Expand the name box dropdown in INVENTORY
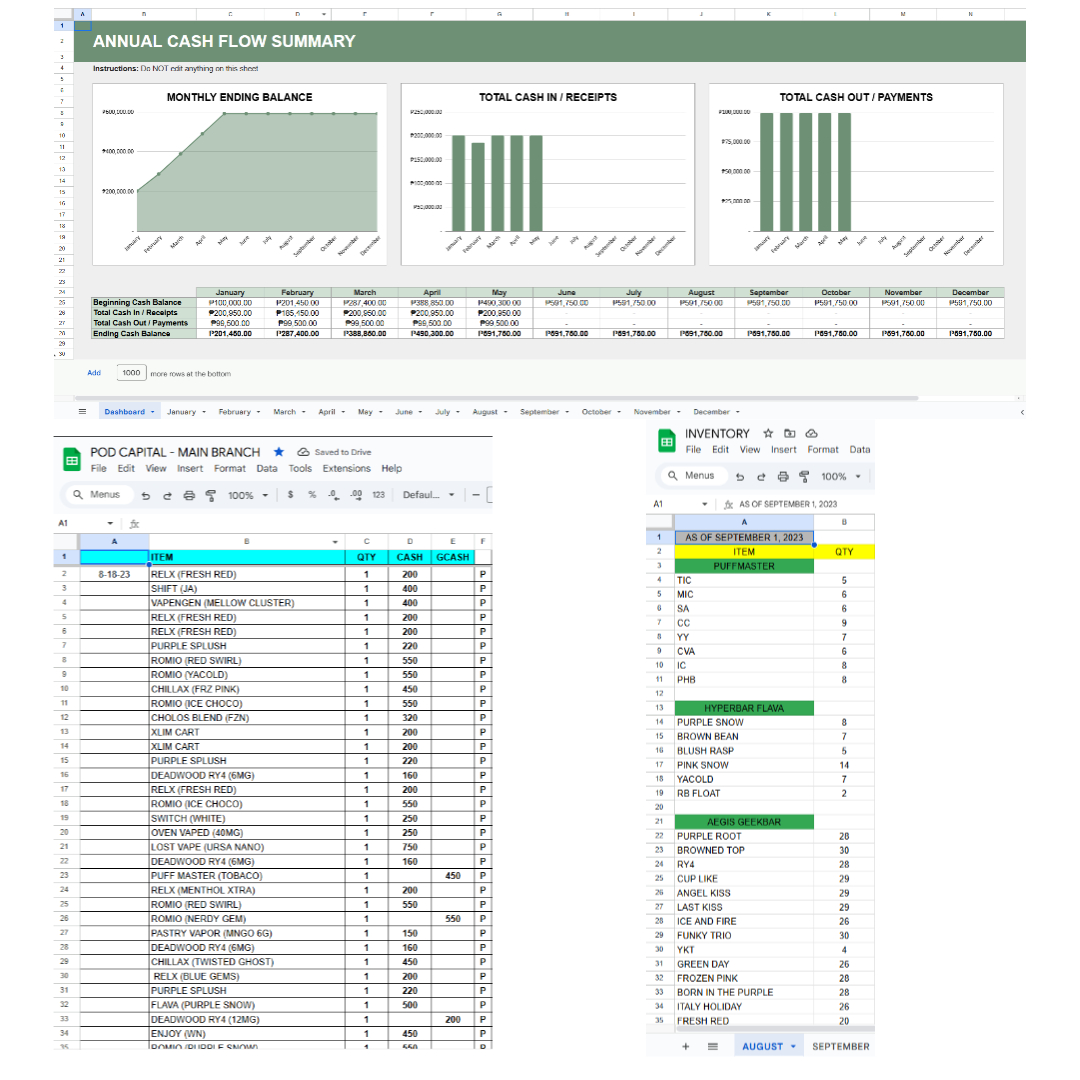 tap(705, 504)
